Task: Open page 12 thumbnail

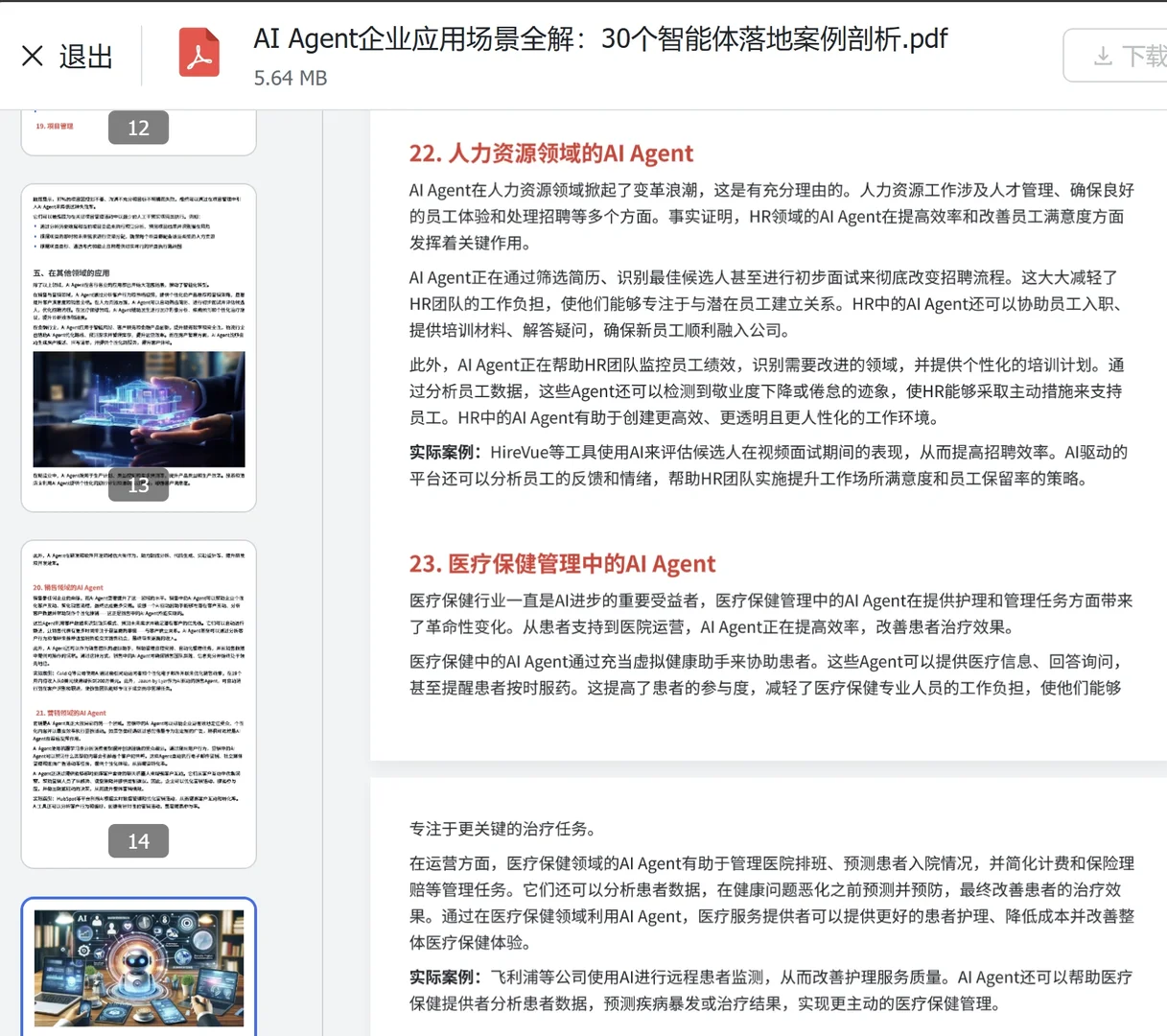Action: [x=139, y=132]
